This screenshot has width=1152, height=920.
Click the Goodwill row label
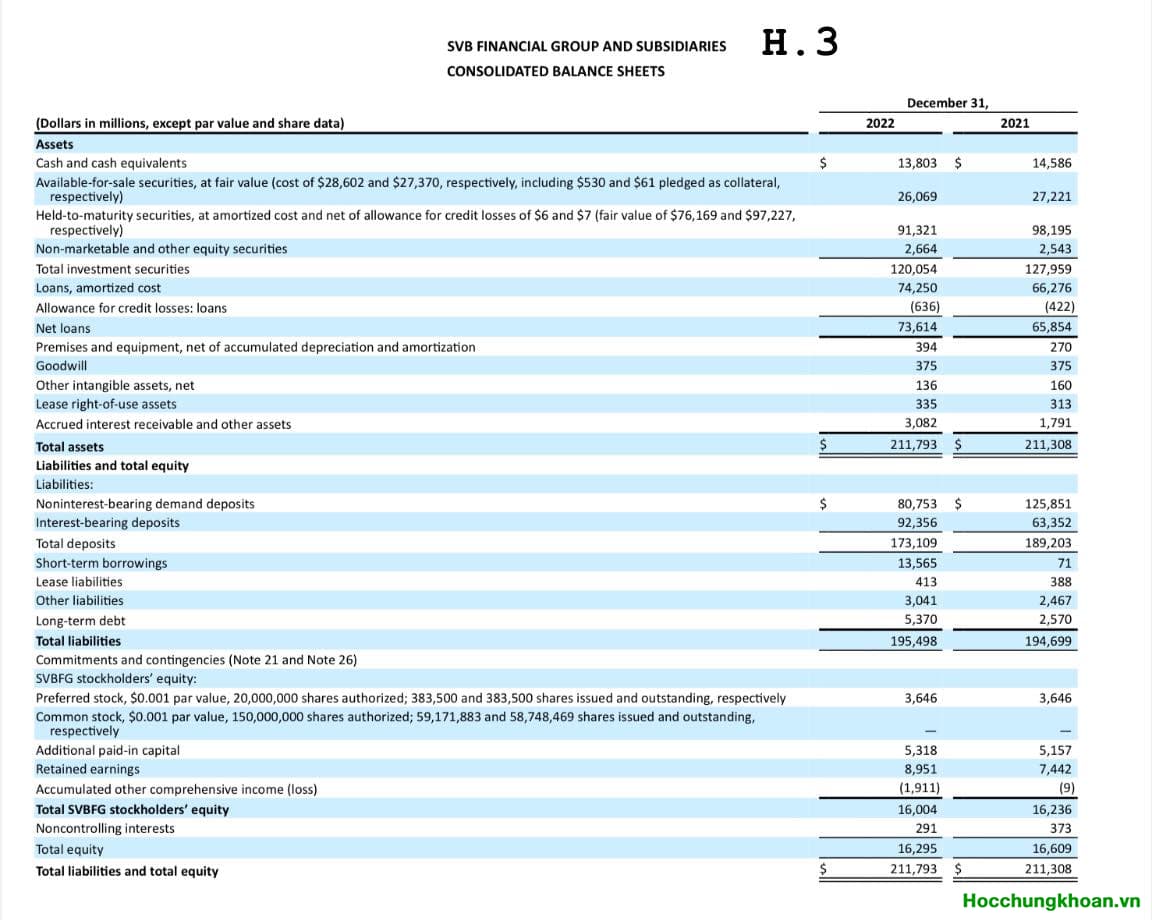coord(61,366)
